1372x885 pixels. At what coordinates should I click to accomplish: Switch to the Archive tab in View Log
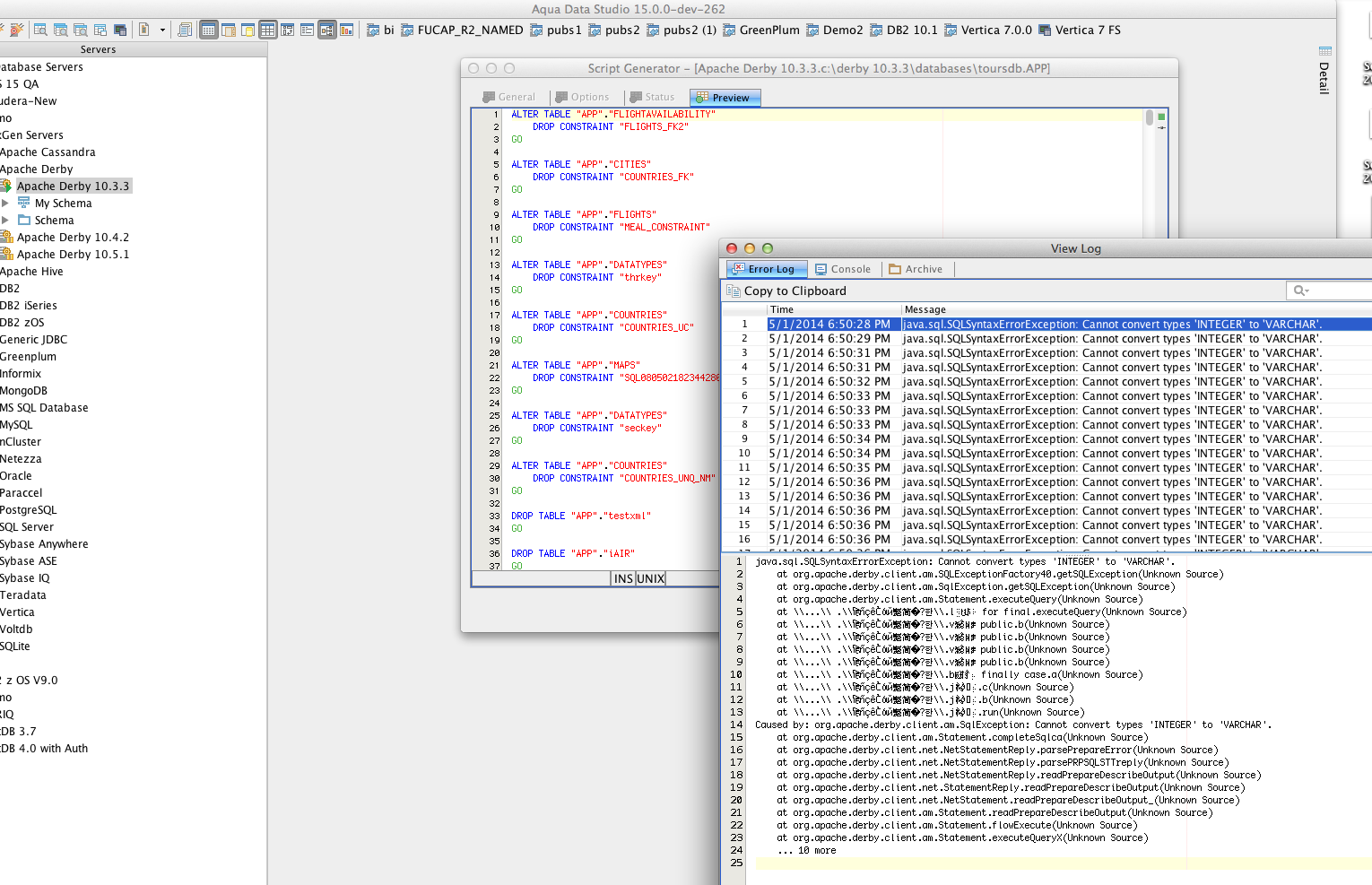(916, 269)
